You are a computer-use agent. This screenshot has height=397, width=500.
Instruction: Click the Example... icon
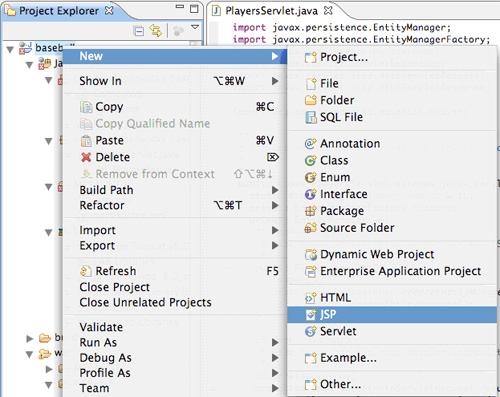(311, 358)
